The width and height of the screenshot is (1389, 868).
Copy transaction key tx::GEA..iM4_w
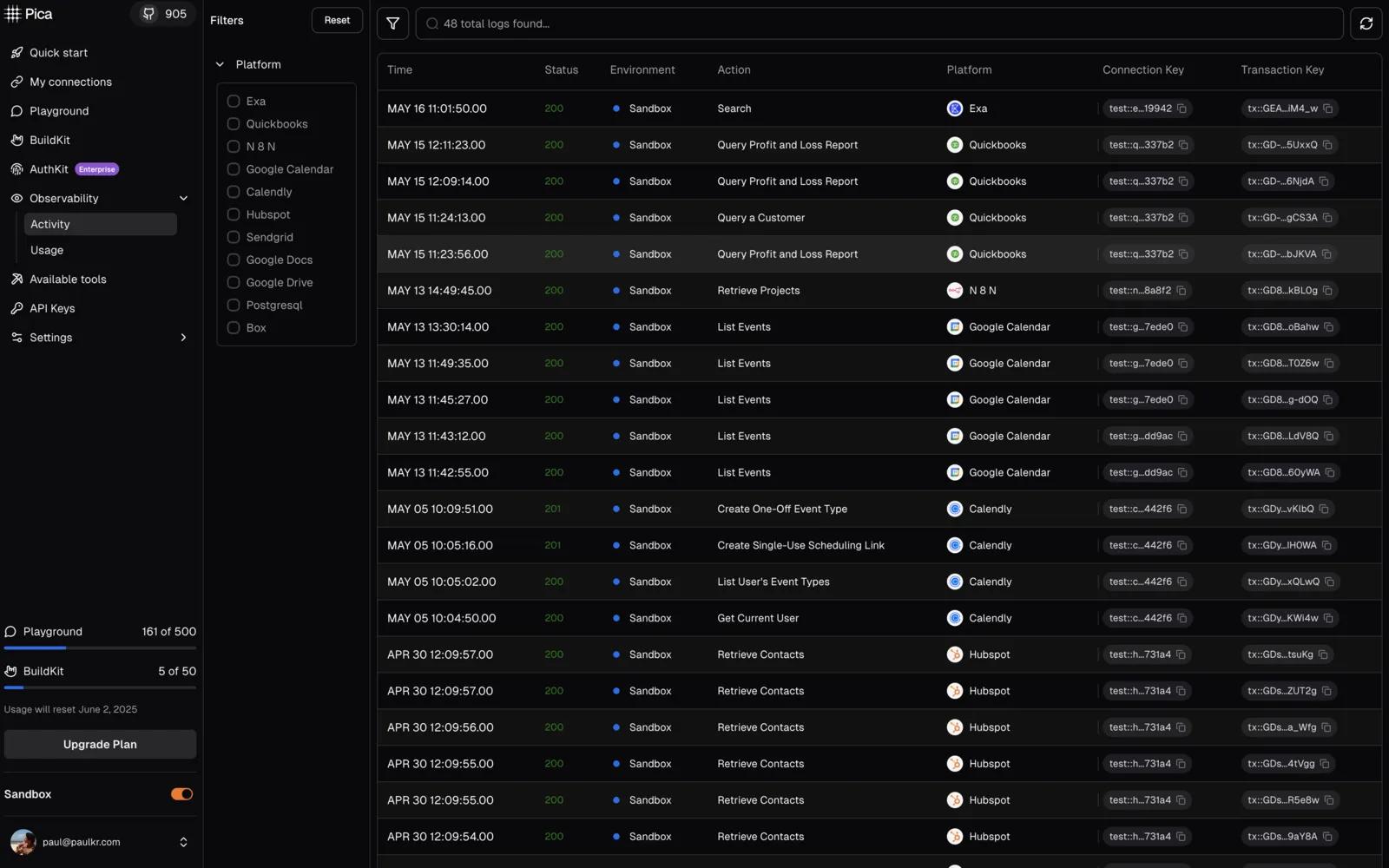pyautogui.click(x=1328, y=108)
